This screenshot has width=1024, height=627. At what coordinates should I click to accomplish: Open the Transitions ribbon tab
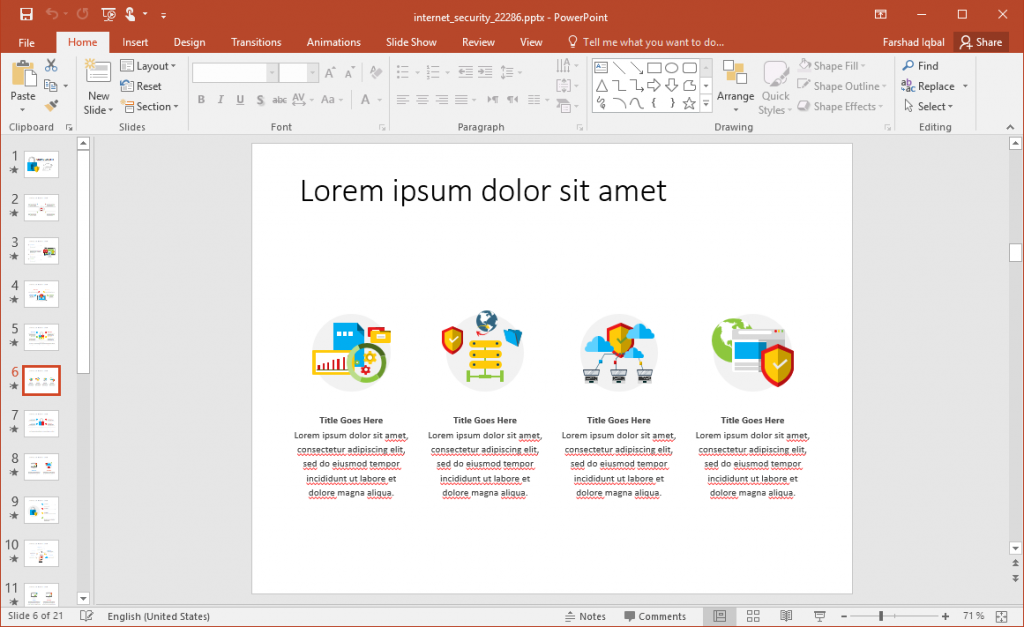coord(256,42)
